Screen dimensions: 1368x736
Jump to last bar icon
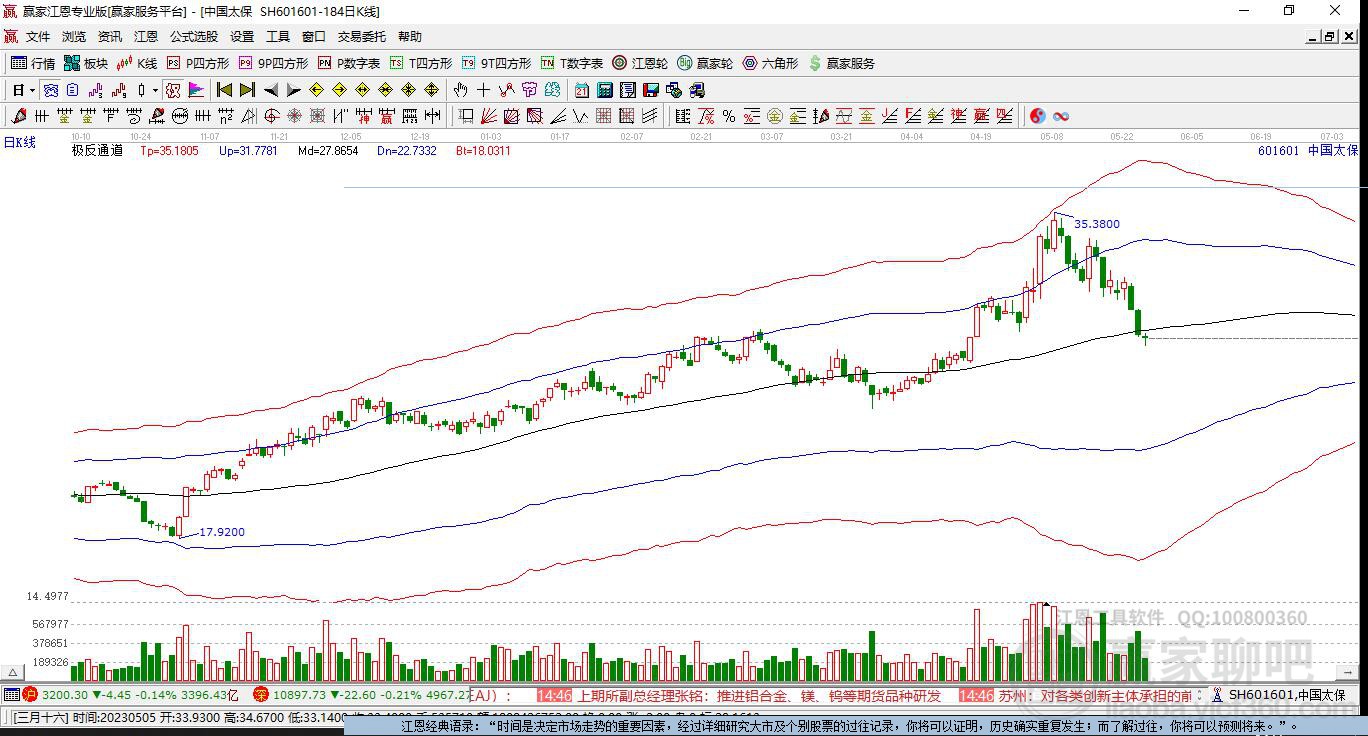247,90
